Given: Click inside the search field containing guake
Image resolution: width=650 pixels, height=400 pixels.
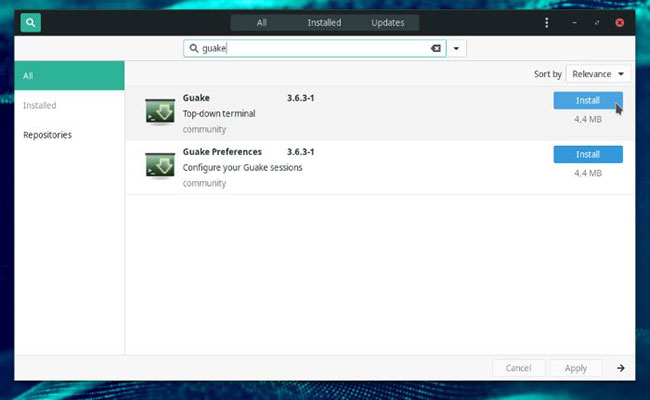Looking at the screenshot, I should click(x=315, y=48).
